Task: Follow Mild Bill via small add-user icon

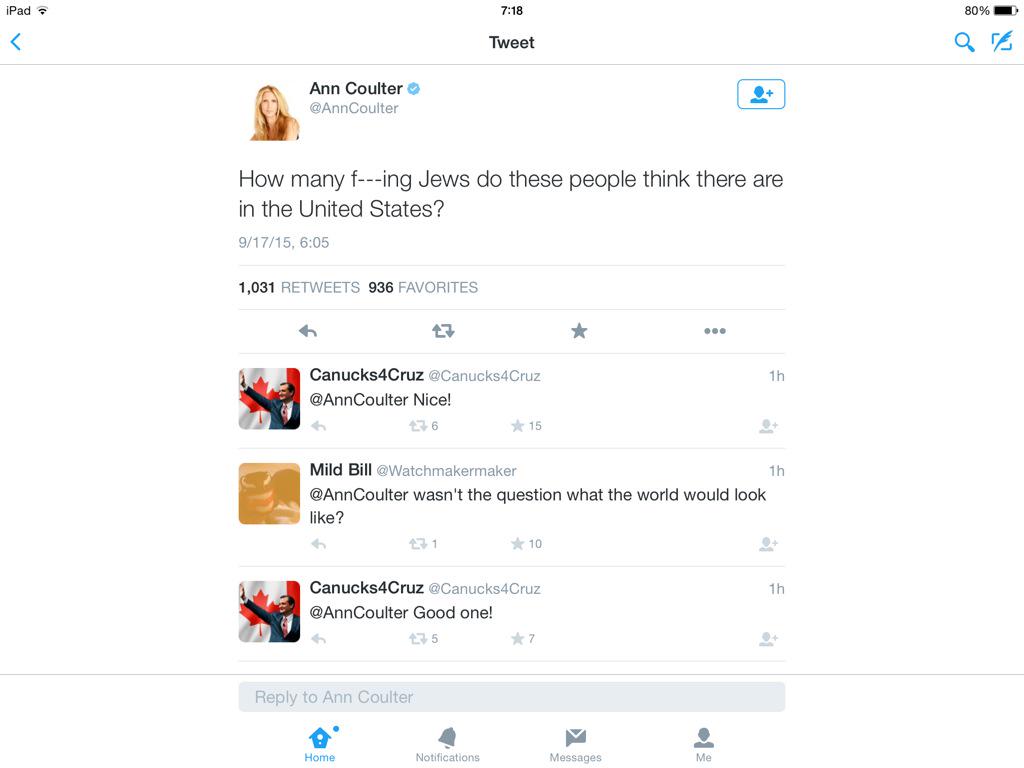Action: (x=769, y=543)
